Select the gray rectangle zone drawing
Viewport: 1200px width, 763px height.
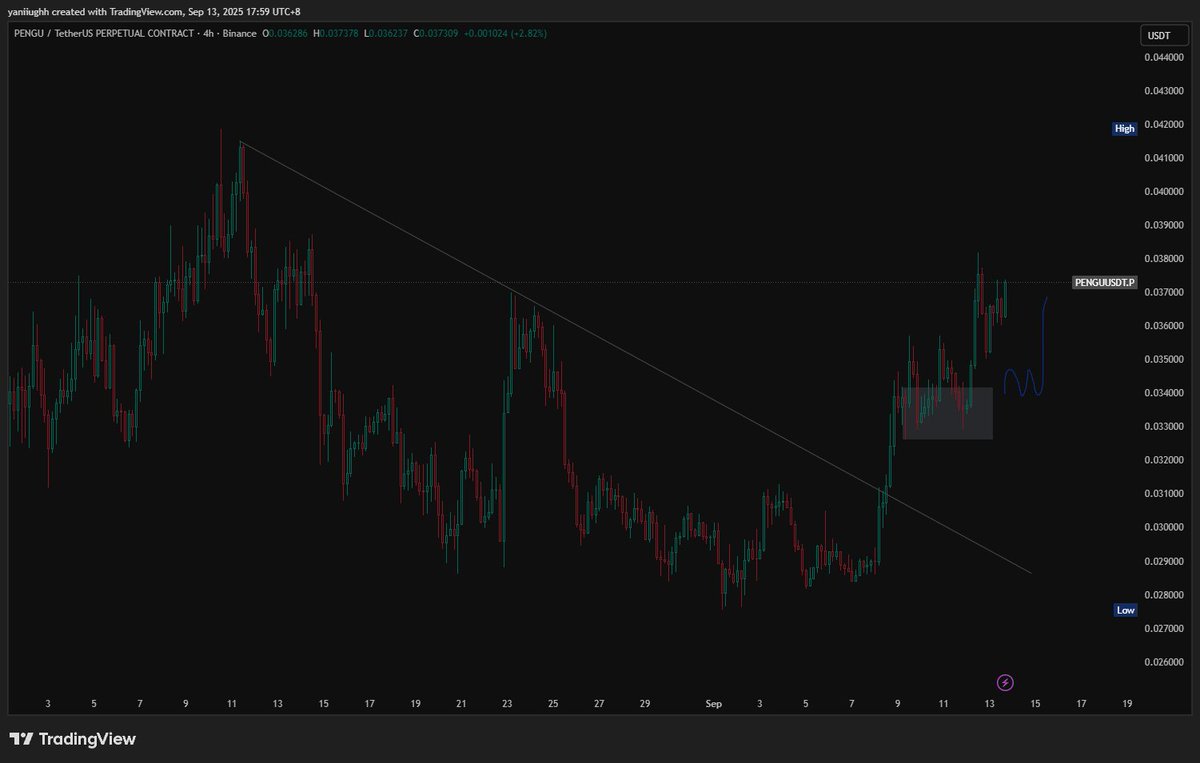coord(947,413)
